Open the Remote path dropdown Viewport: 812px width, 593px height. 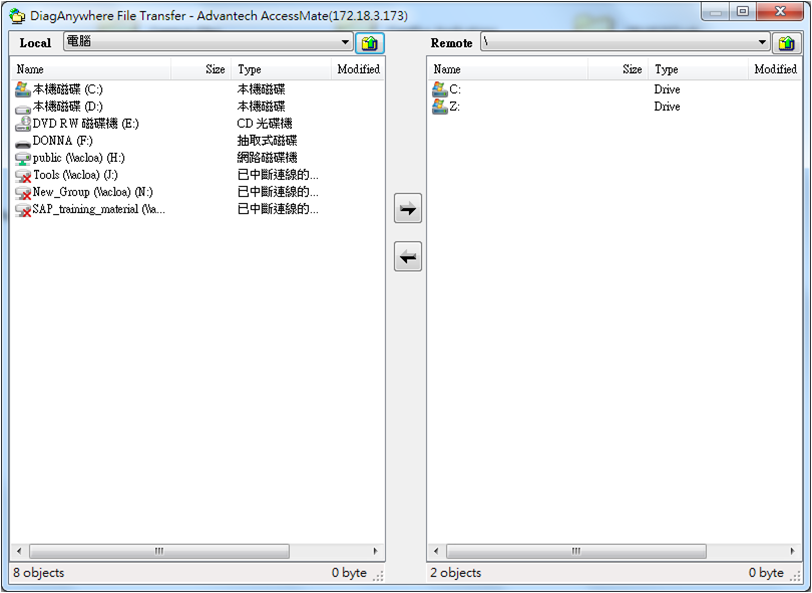coord(762,42)
